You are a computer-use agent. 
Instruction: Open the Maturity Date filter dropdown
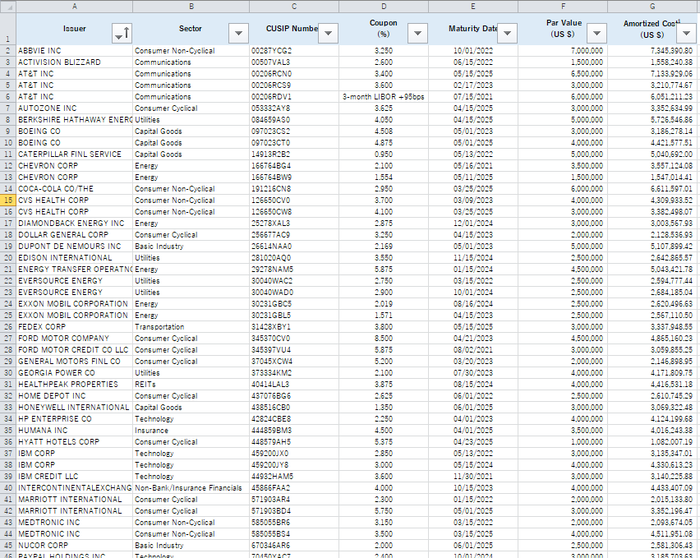507,33
